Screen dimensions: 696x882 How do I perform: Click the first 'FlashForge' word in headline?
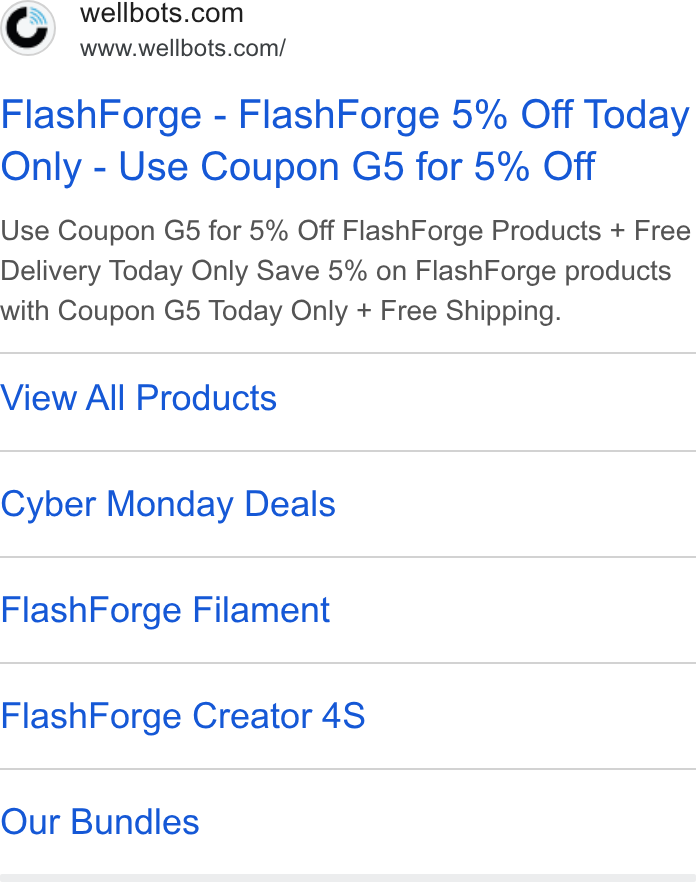(x=101, y=115)
